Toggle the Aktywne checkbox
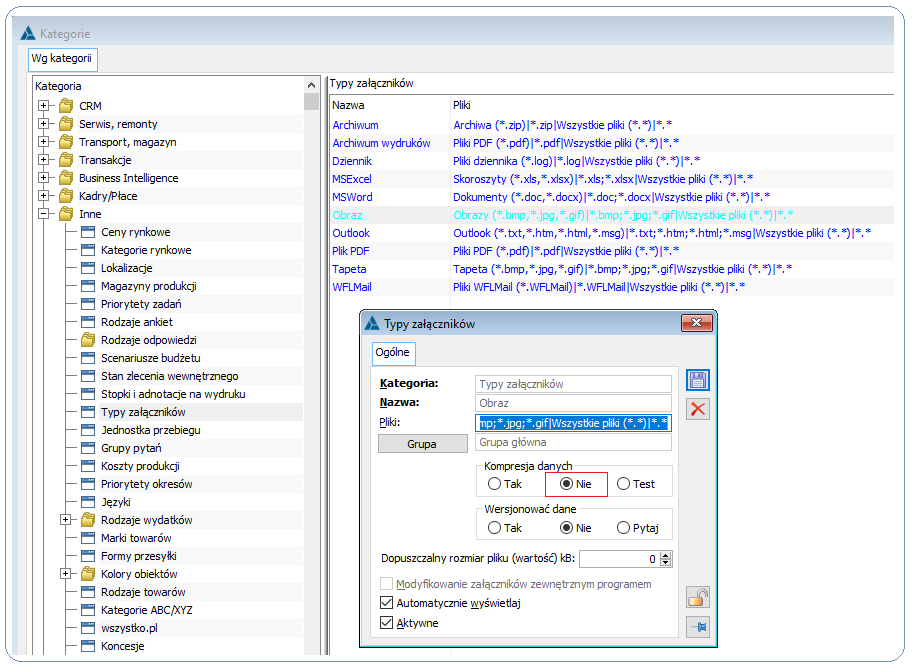Image resolution: width=917 pixels, height=672 pixels. pyautogui.click(x=386, y=622)
